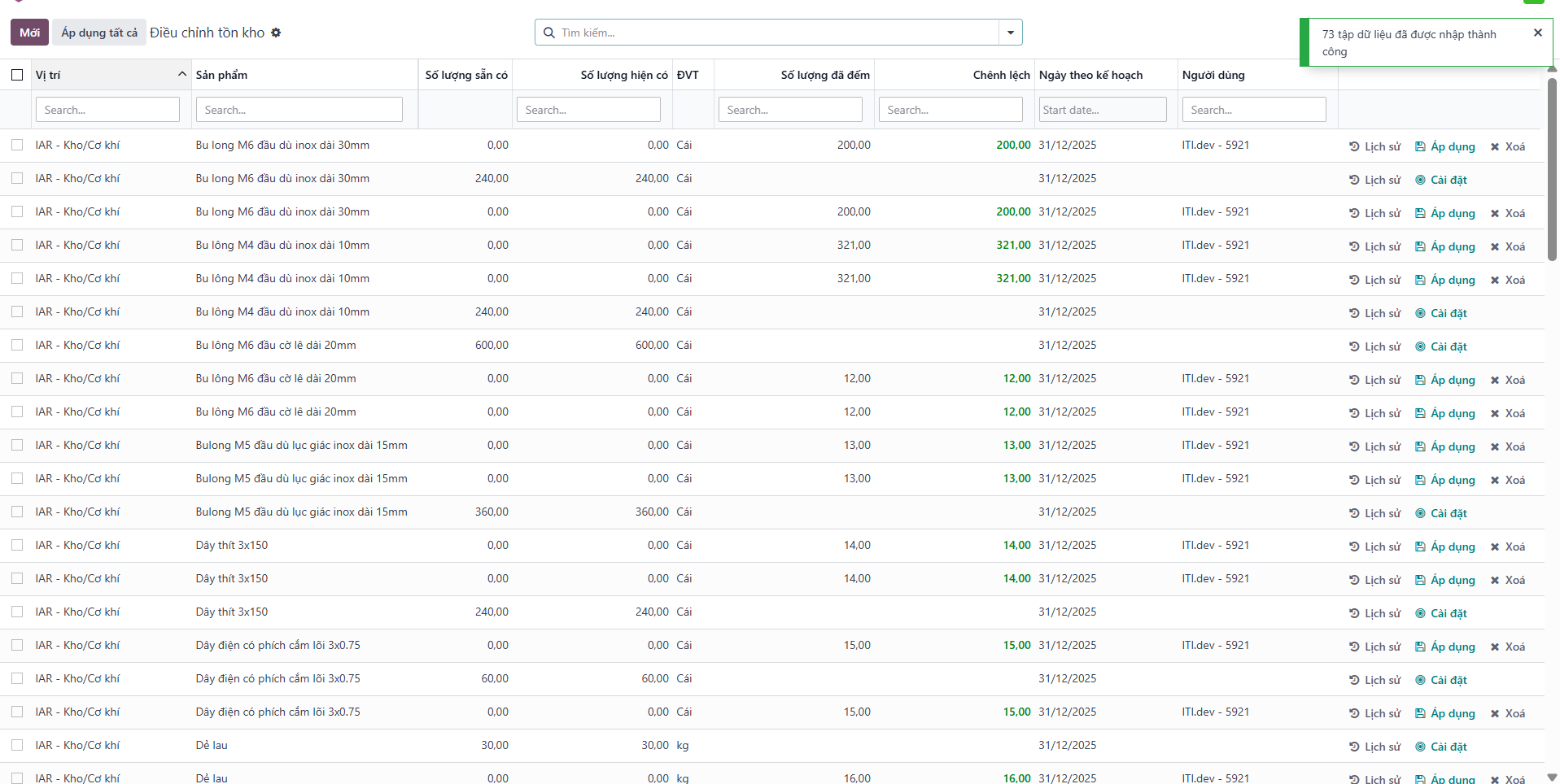Click Cài đặt on the Dẻ lau 30,00 row
Screen dimensions: 1560x784
coord(1440,747)
